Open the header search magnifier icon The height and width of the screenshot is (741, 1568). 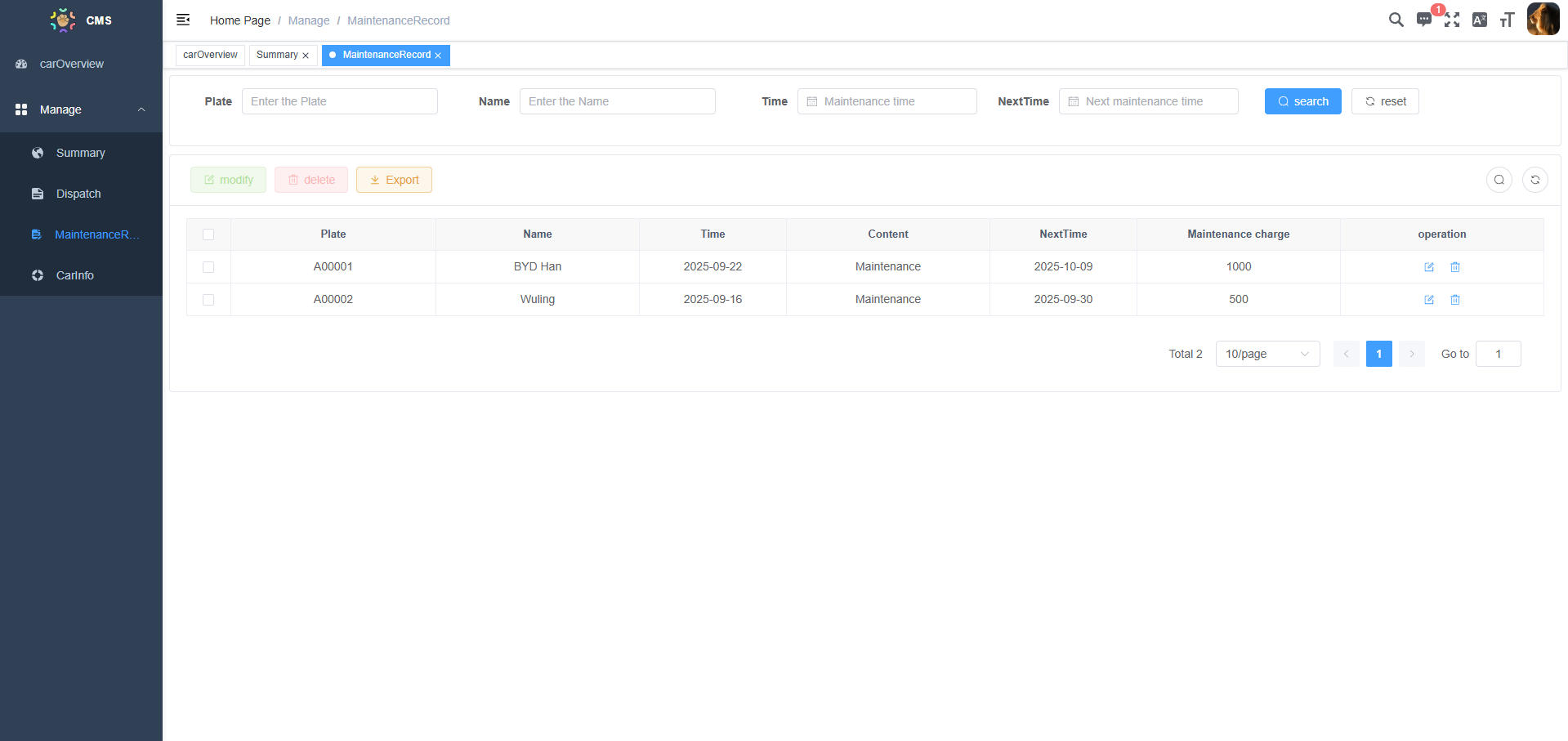pyautogui.click(x=1396, y=20)
